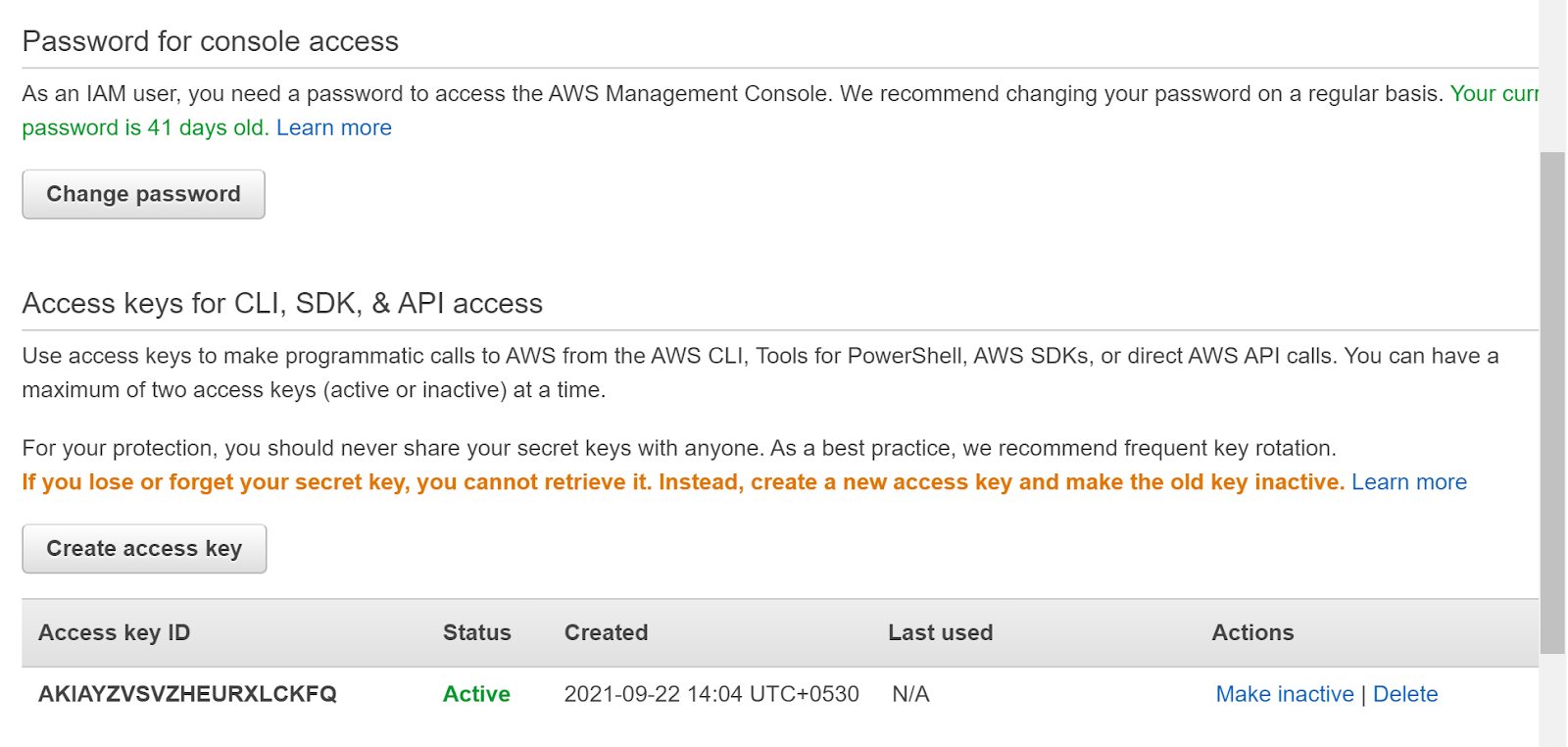
Task: Click the Actions column header
Action: [1252, 633]
